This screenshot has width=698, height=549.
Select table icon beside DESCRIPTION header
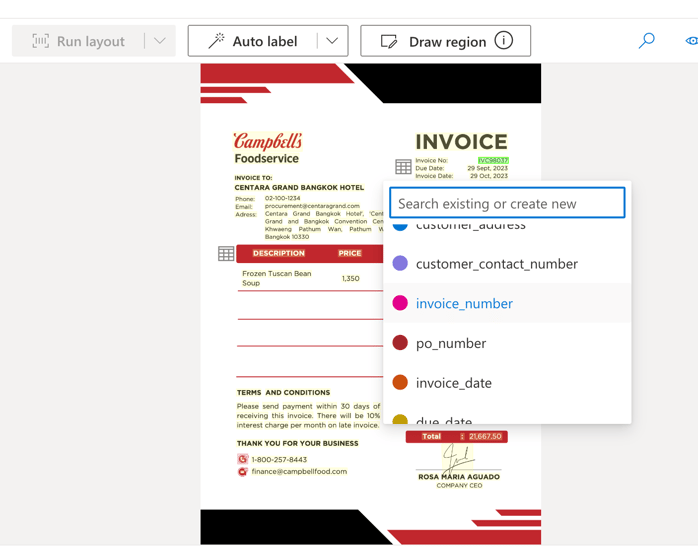226,254
